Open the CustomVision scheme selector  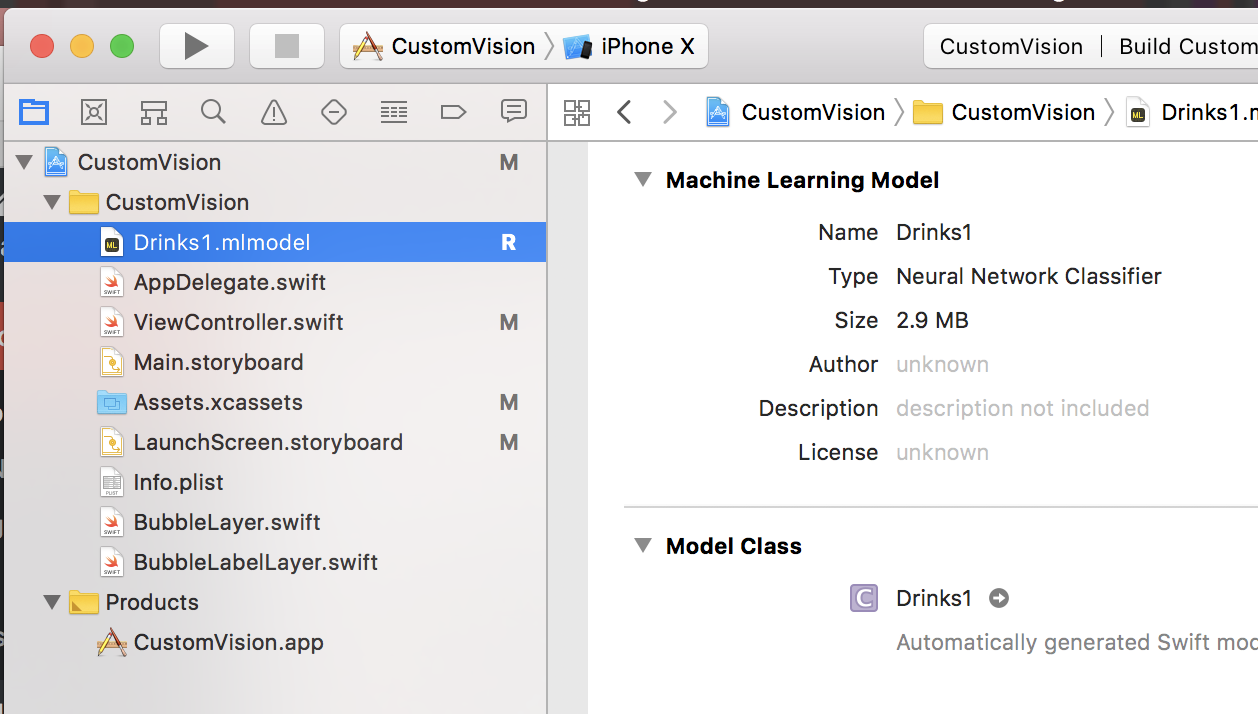click(445, 46)
